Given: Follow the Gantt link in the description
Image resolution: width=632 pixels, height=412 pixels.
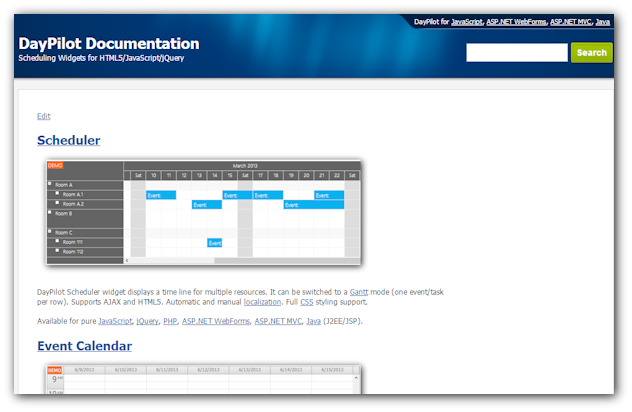Looking at the screenshot, I should (x=359, y=292).
